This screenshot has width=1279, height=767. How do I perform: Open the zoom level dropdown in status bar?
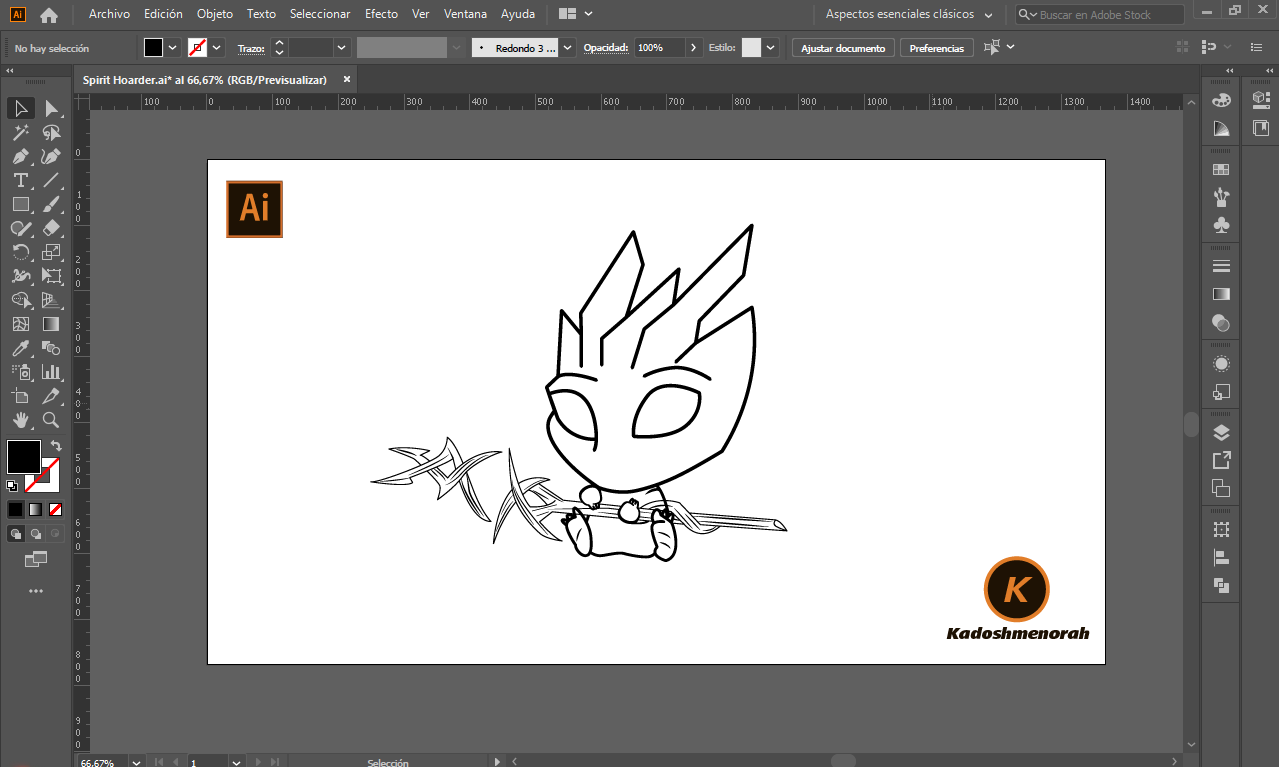pyautogui.click(x=138, y=762)
